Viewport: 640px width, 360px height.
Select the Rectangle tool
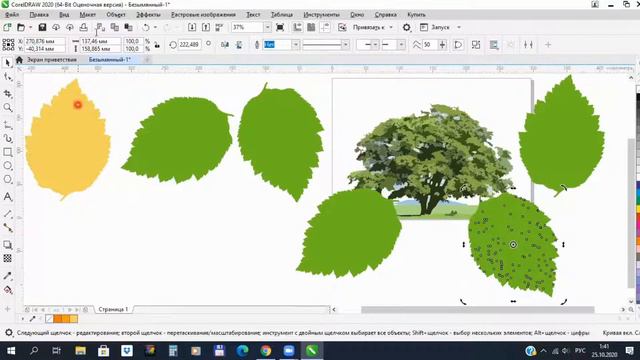7,152
